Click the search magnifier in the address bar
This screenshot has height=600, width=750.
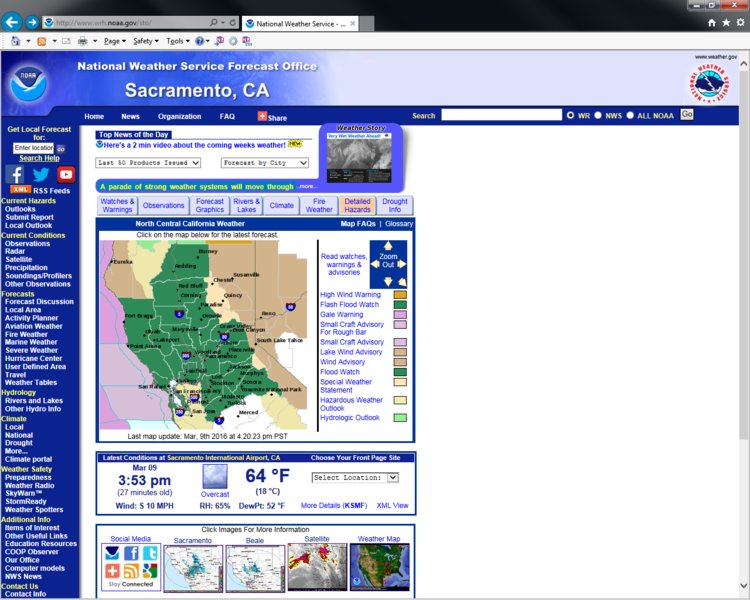pyautogui.click(x=213, y=22)
